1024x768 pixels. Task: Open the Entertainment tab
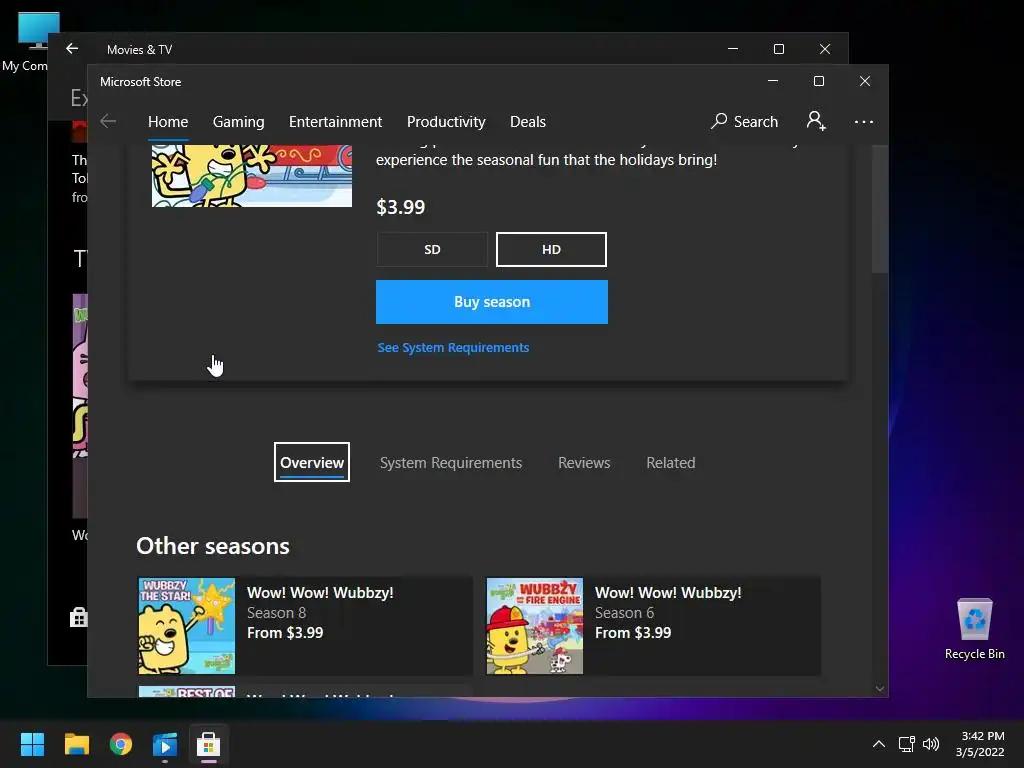coord(335,122)
